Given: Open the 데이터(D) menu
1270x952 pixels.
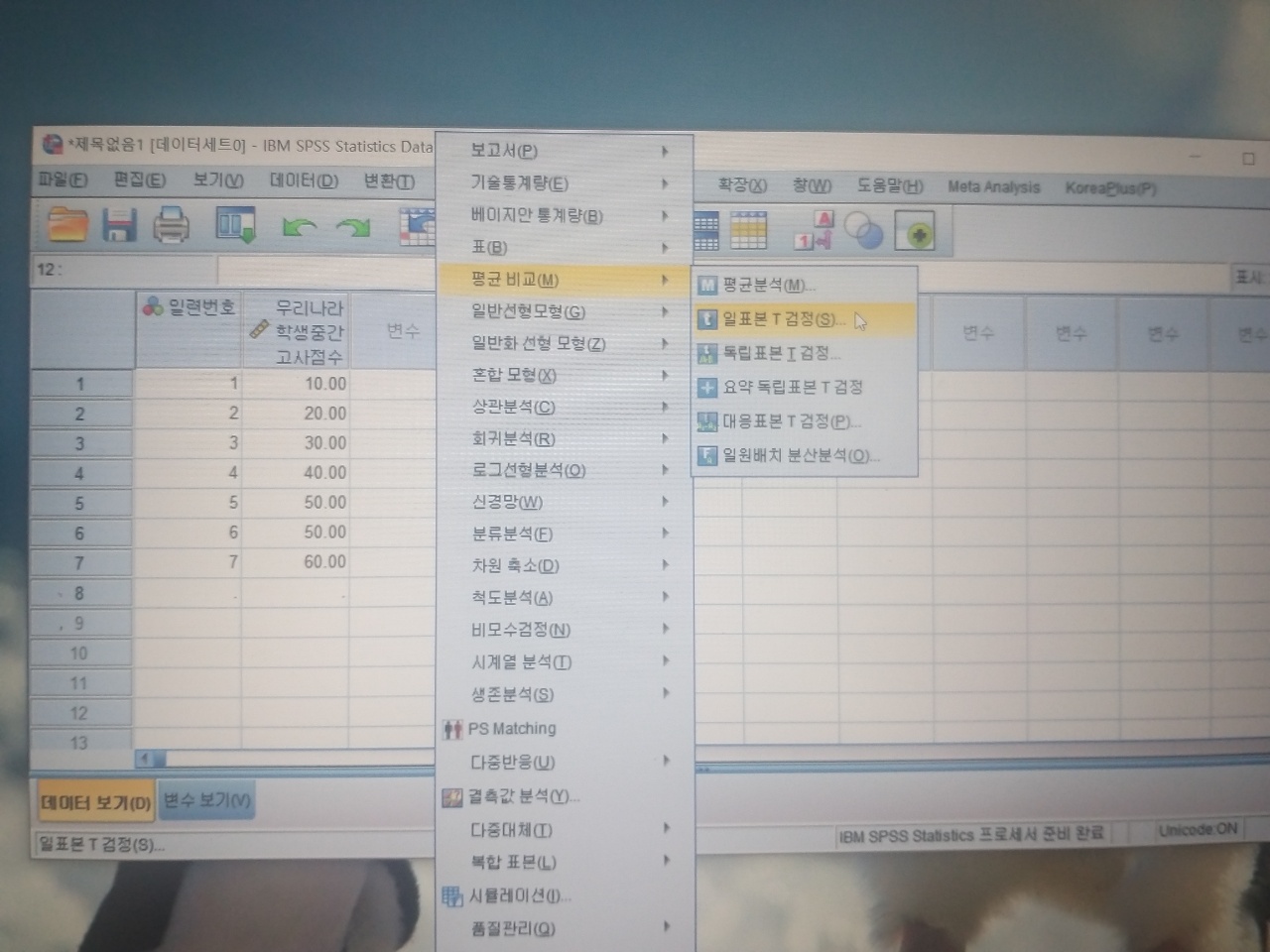Looking at the screenshot, I should [x=305, y=180].
